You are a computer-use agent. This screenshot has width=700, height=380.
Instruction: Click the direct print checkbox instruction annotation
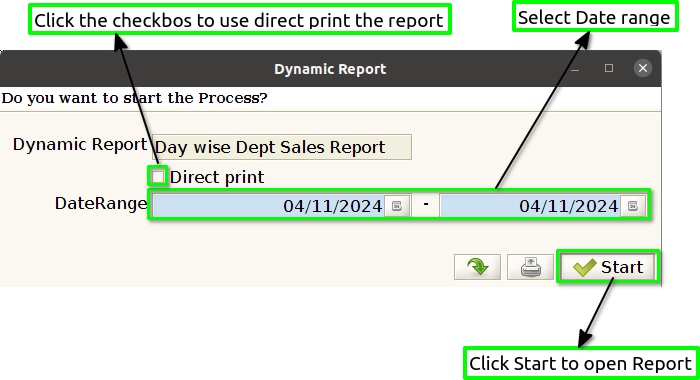point(240,20)
